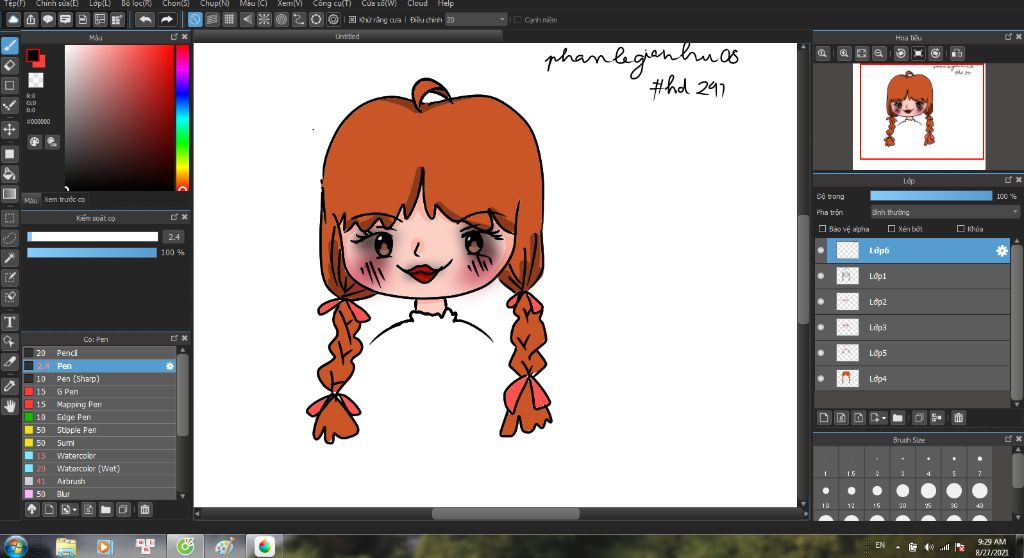Open snap settings gear icon

333,20
